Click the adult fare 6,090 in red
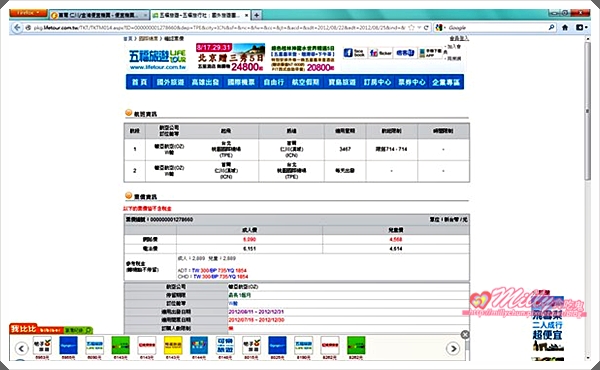This screenshot has width=600, height=370. pyautogui.click(x=249, y=240)
